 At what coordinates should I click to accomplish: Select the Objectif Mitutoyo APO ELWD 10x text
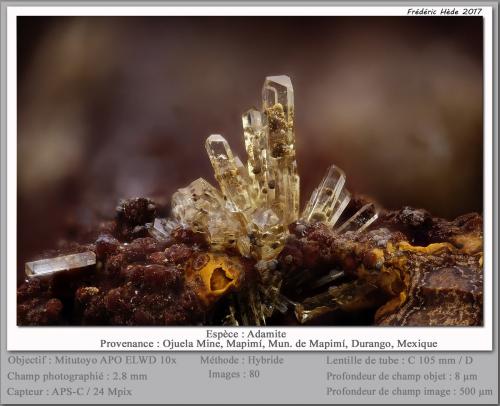[x=92, y=360]
